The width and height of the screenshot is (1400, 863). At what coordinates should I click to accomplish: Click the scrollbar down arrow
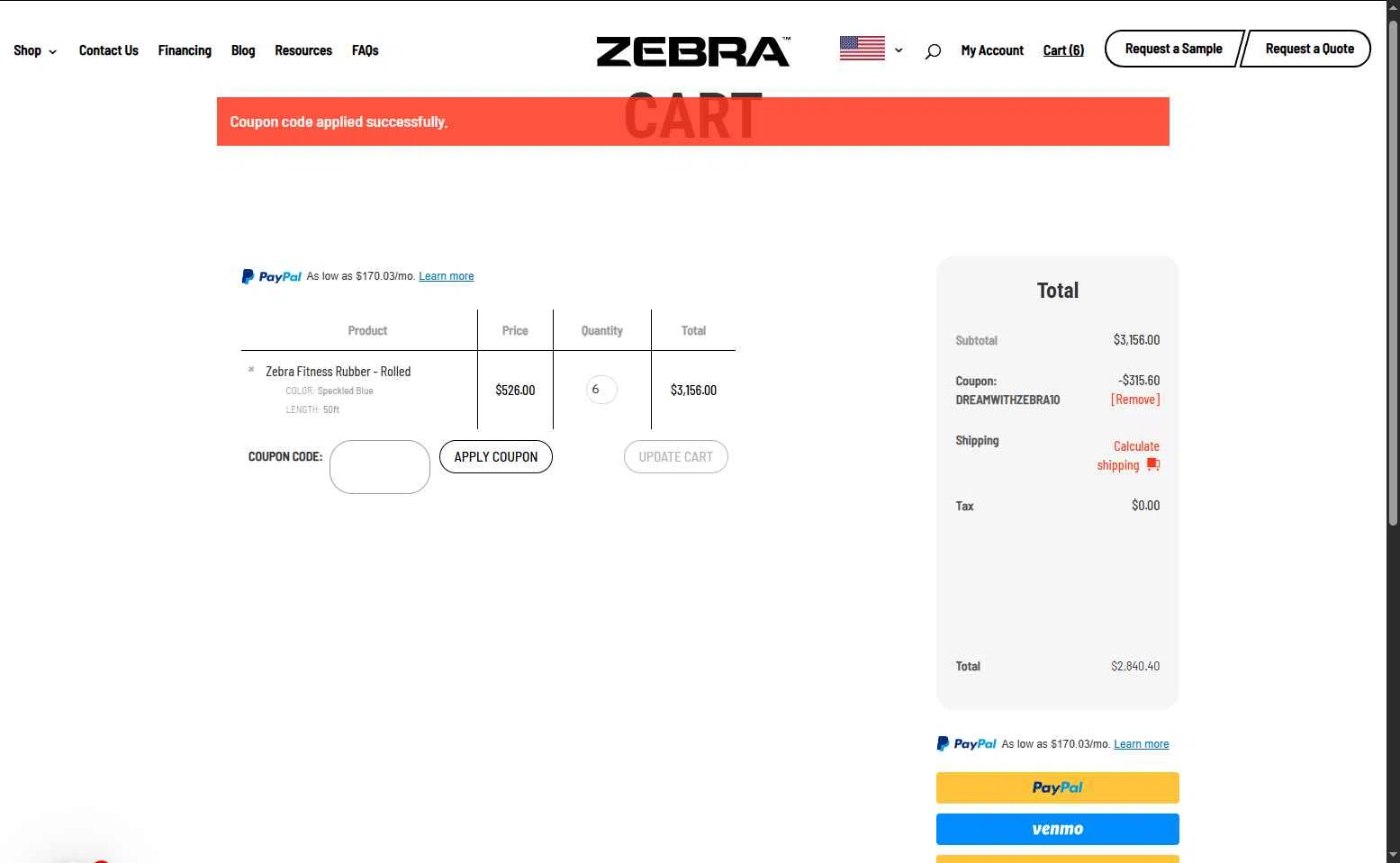coord(1393,855)
